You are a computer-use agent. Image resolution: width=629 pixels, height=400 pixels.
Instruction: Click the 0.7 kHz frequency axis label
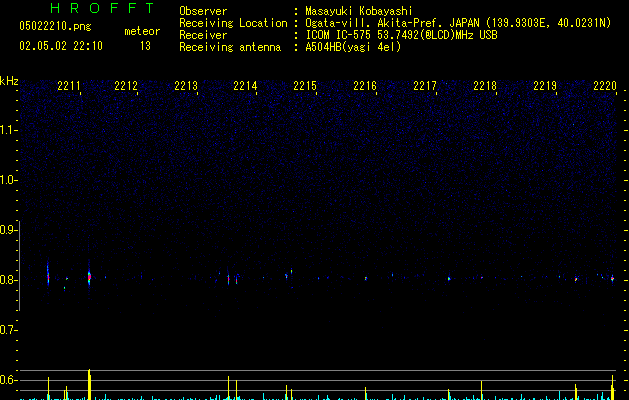[8, 330]
